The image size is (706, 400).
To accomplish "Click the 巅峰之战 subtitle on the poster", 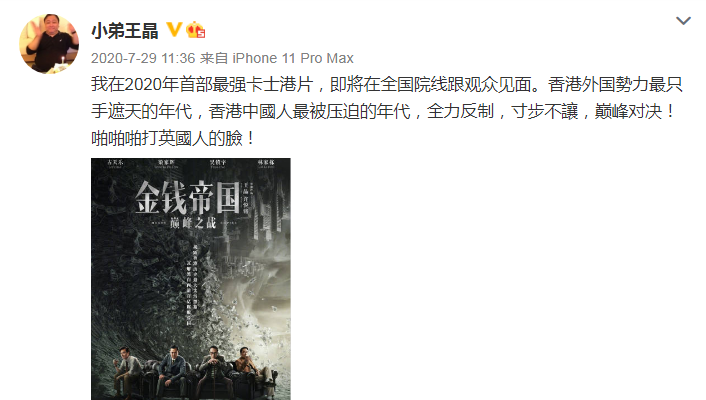I will pos(193,222).
